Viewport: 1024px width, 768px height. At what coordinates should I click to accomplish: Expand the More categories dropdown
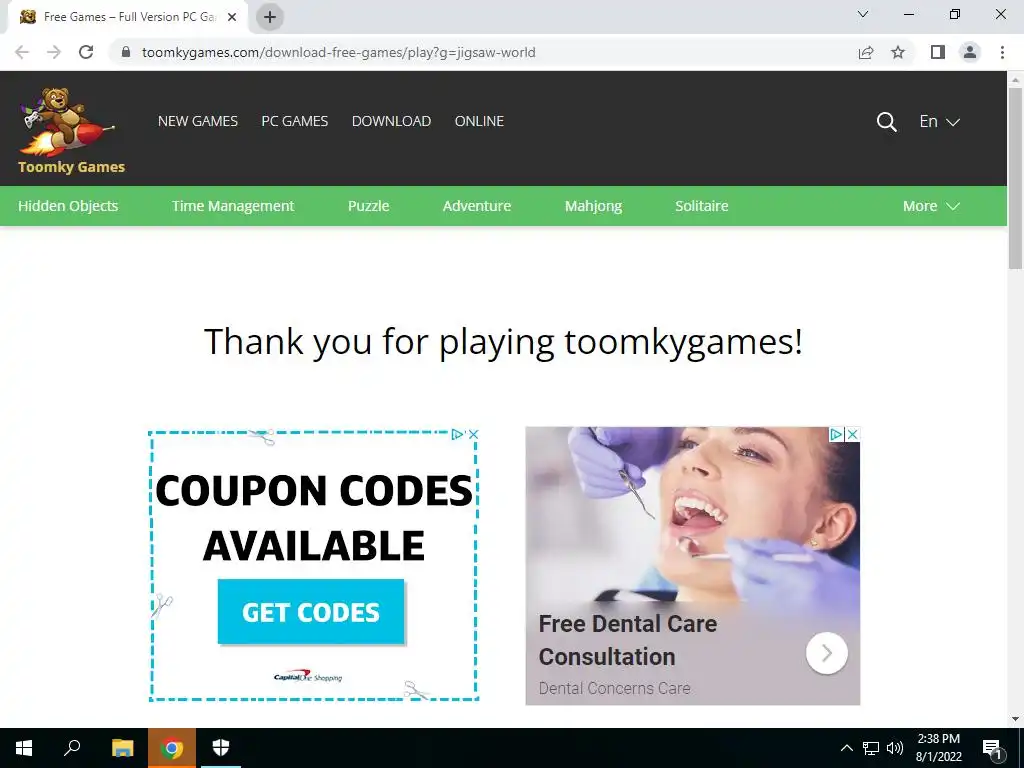click(x=931, y=206)
